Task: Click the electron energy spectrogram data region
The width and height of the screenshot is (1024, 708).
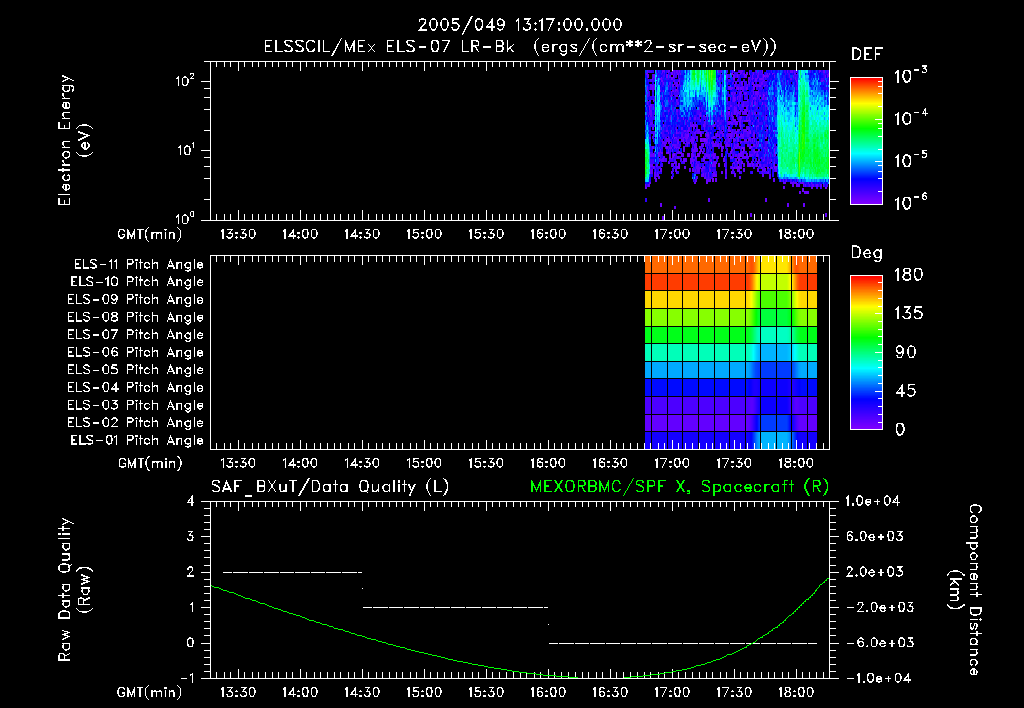Action: pos(737,131)
